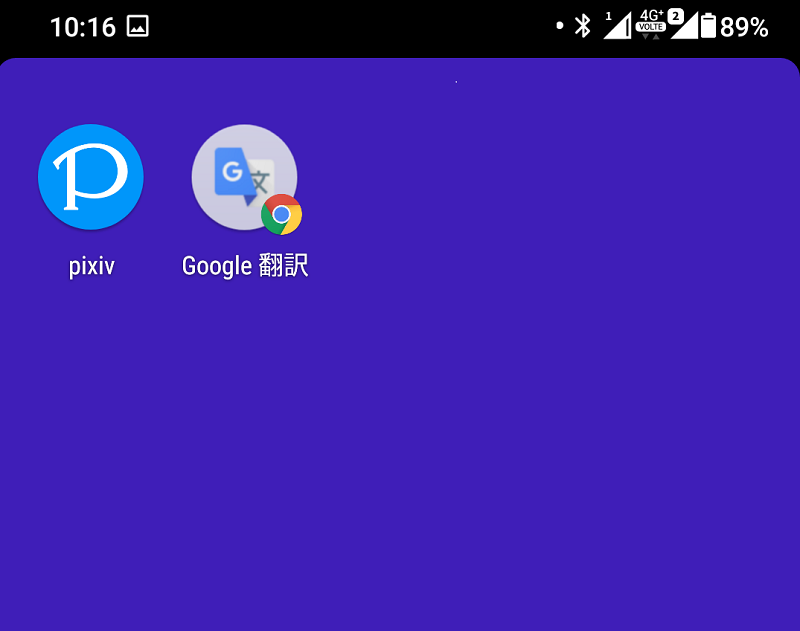Image resolution: width=800 pixels, height=631 pixels.
Task: Tap the SIM 1 signal strength icon
Action: click(x=617, y=26)
